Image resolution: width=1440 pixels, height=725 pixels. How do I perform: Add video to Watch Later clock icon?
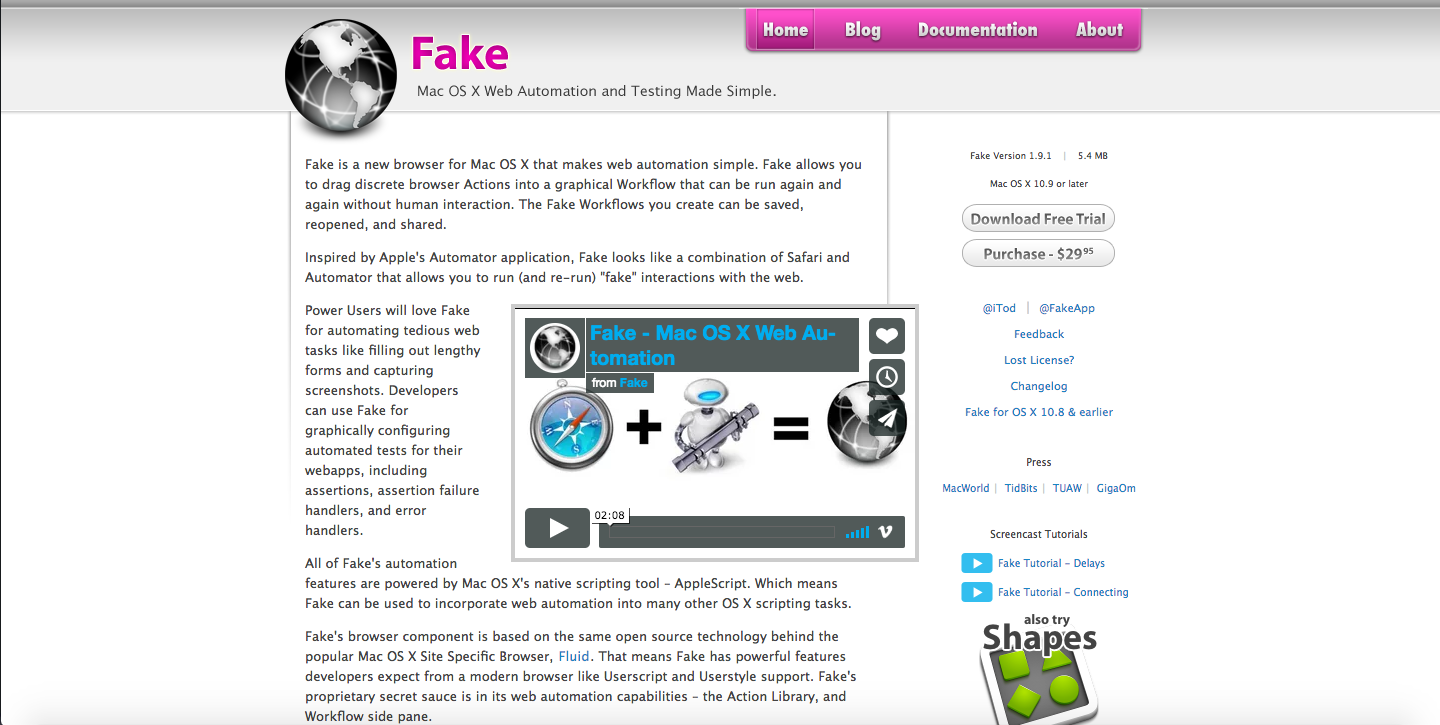click(887, 377)
